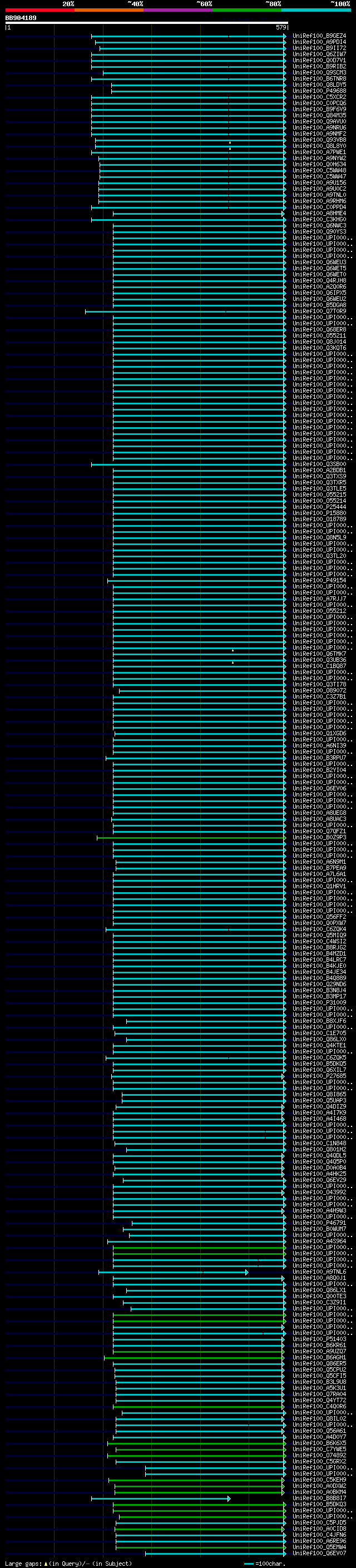The image size is (356, 1568).
Task: Select label UniRef100_Q4RJH8
Action: (x=319, y=280)
